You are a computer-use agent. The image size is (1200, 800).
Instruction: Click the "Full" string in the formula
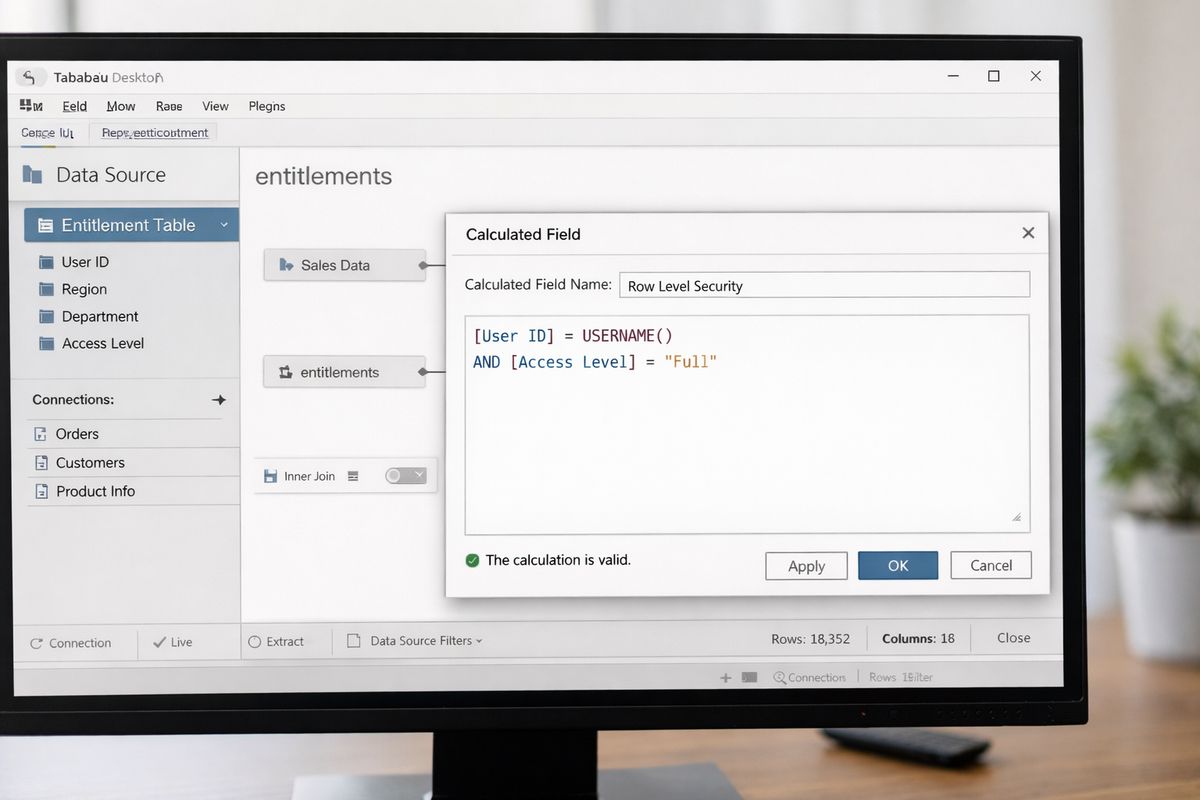pos(691,361)
